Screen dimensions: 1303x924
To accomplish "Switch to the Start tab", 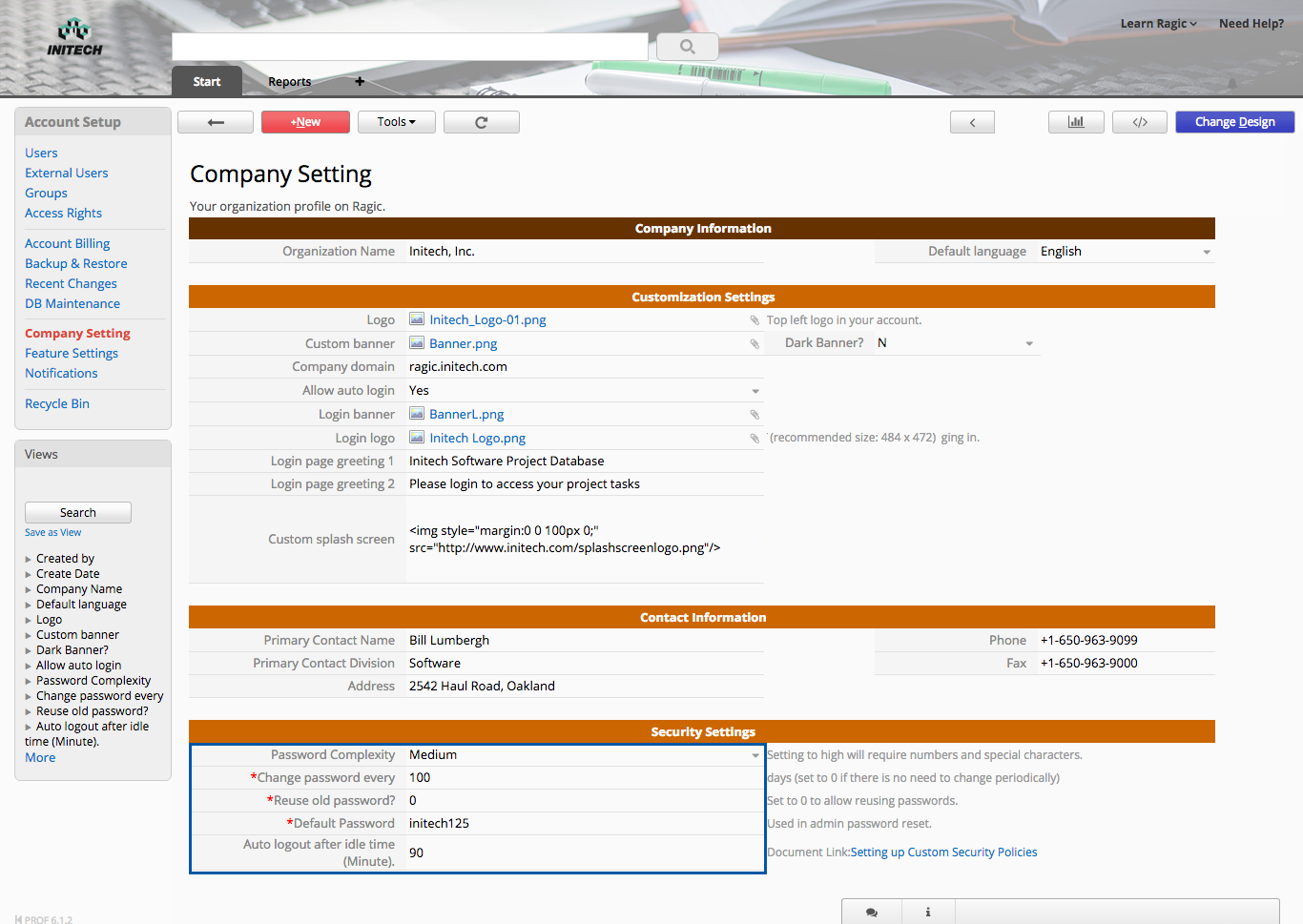I will (207, 82).
